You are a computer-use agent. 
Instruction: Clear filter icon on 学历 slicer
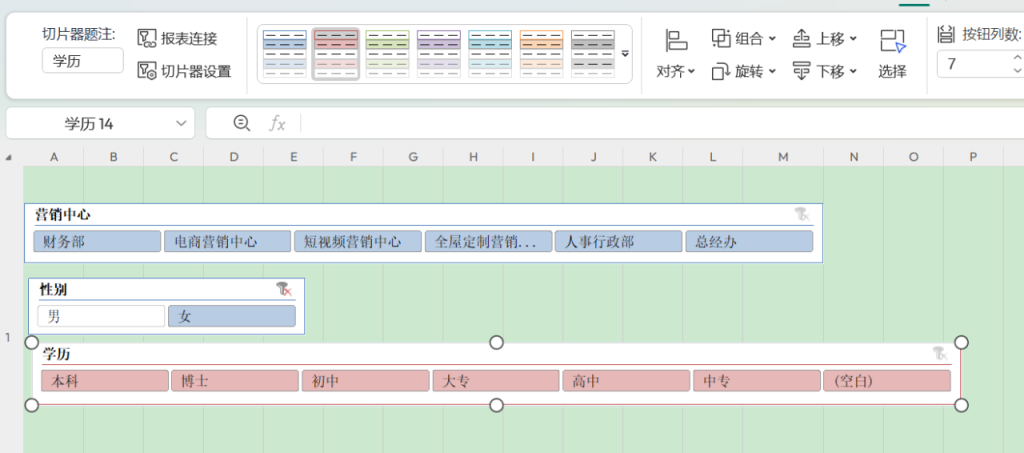pos(939,353)
